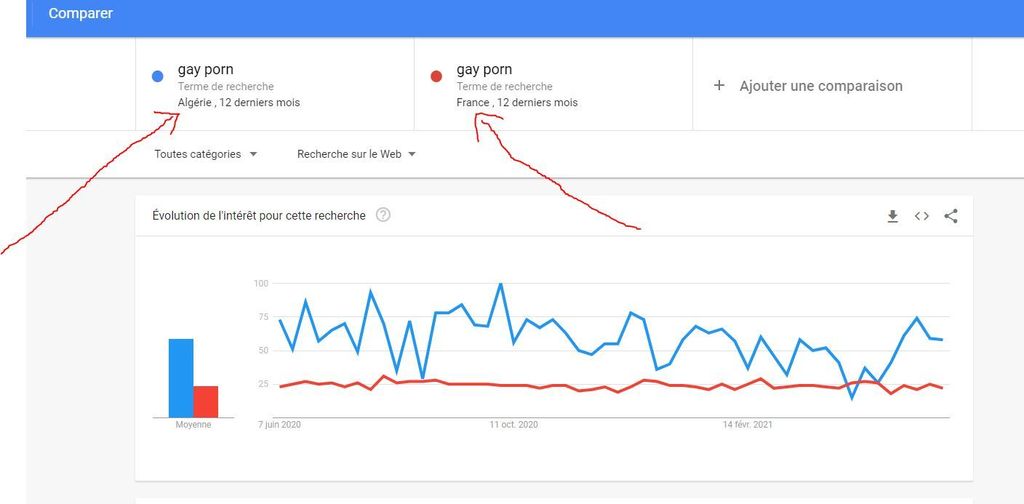The image size is (1024, 504).
Task: Click the red average bar above Moyenne
Action: point(206,401)
